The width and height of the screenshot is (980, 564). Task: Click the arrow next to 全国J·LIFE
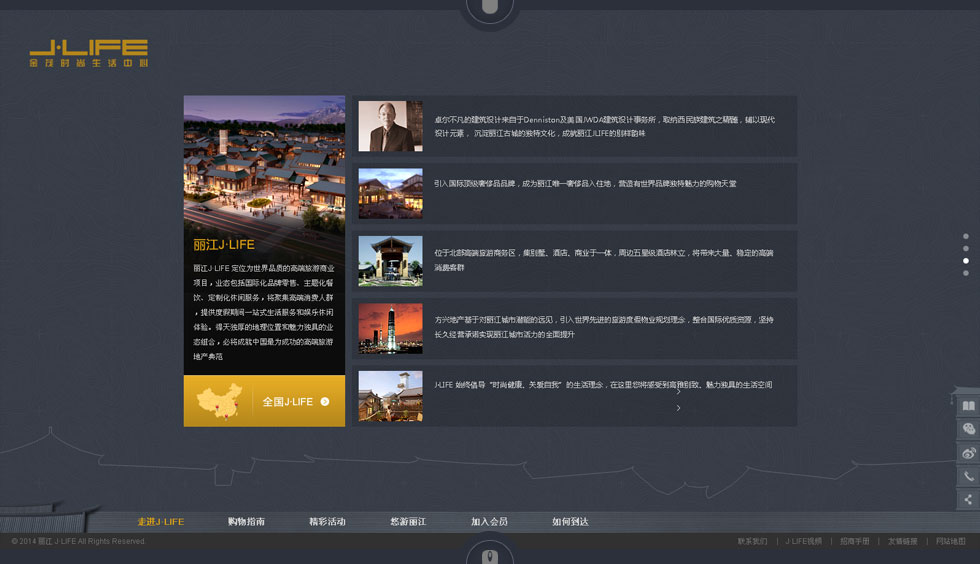point(325,402)
